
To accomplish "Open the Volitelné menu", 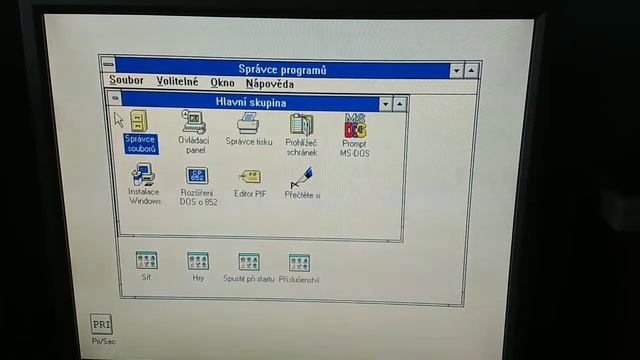I will (x=177, y=82).
